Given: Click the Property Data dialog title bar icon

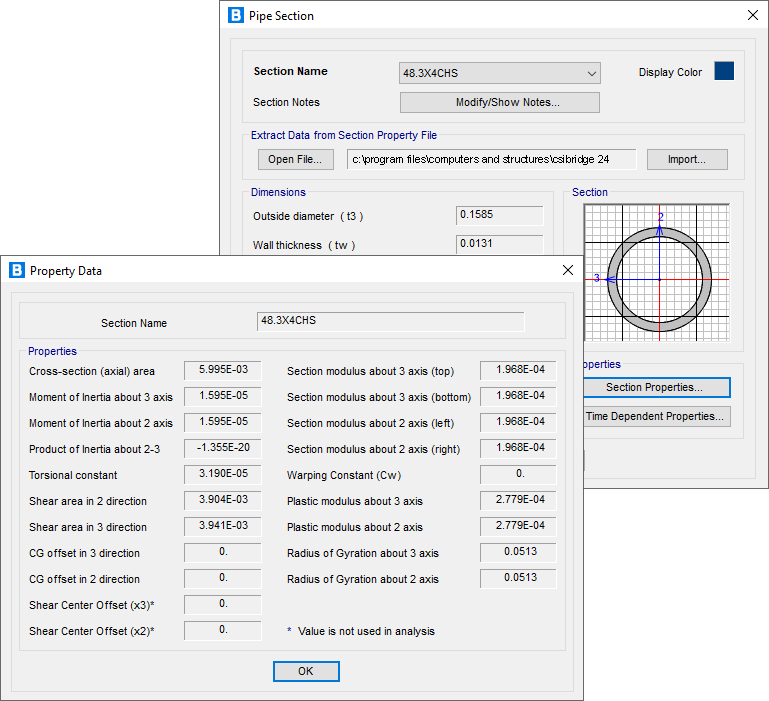Looking at the screenshot, I should tap(16, 270).
